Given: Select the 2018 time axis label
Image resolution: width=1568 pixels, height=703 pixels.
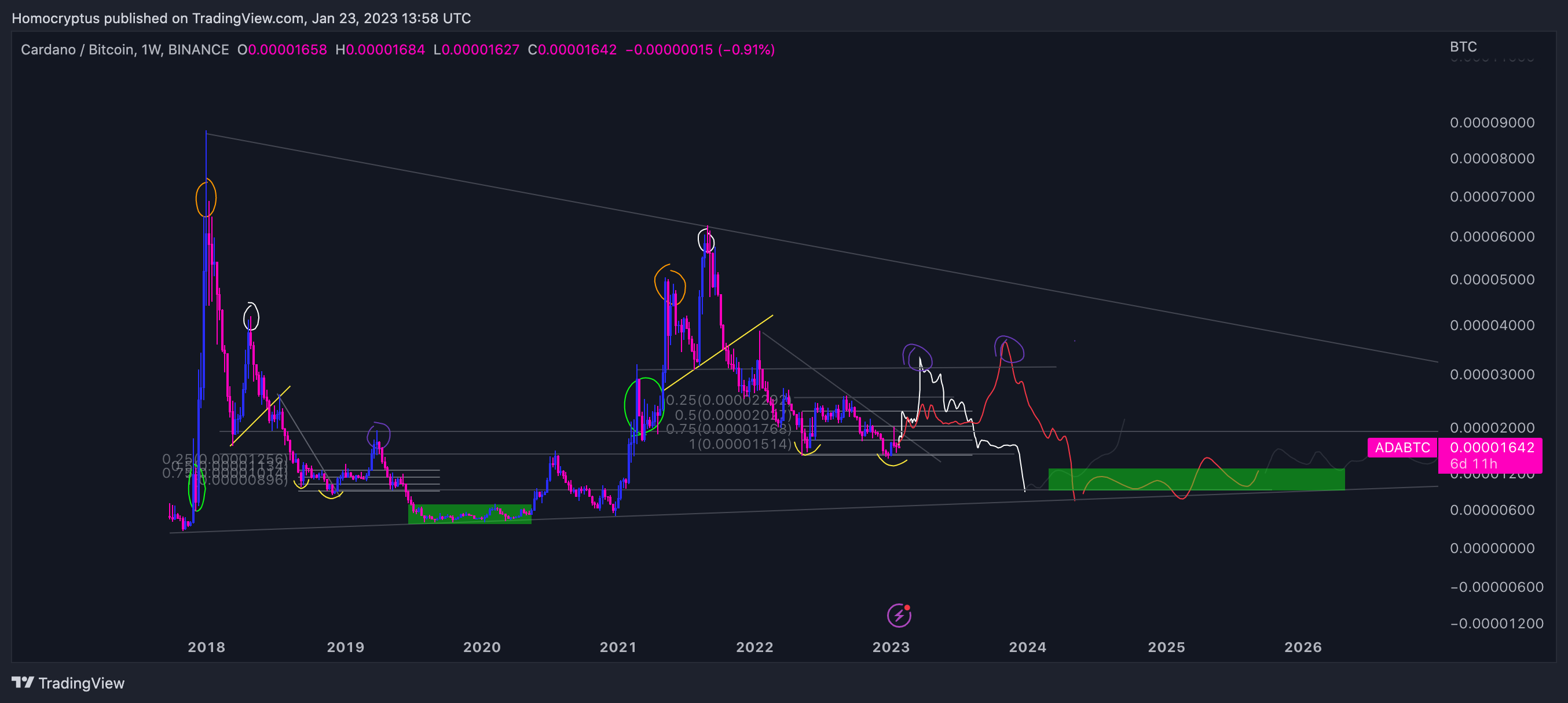Looking at the screenshot, I should 206,647.
